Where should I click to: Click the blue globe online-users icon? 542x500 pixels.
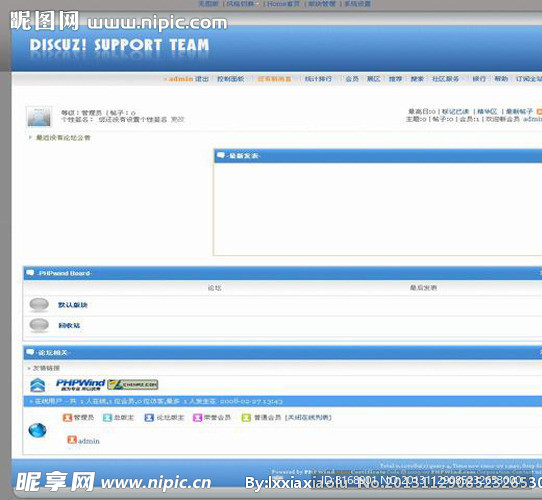[x=37, y=430]
